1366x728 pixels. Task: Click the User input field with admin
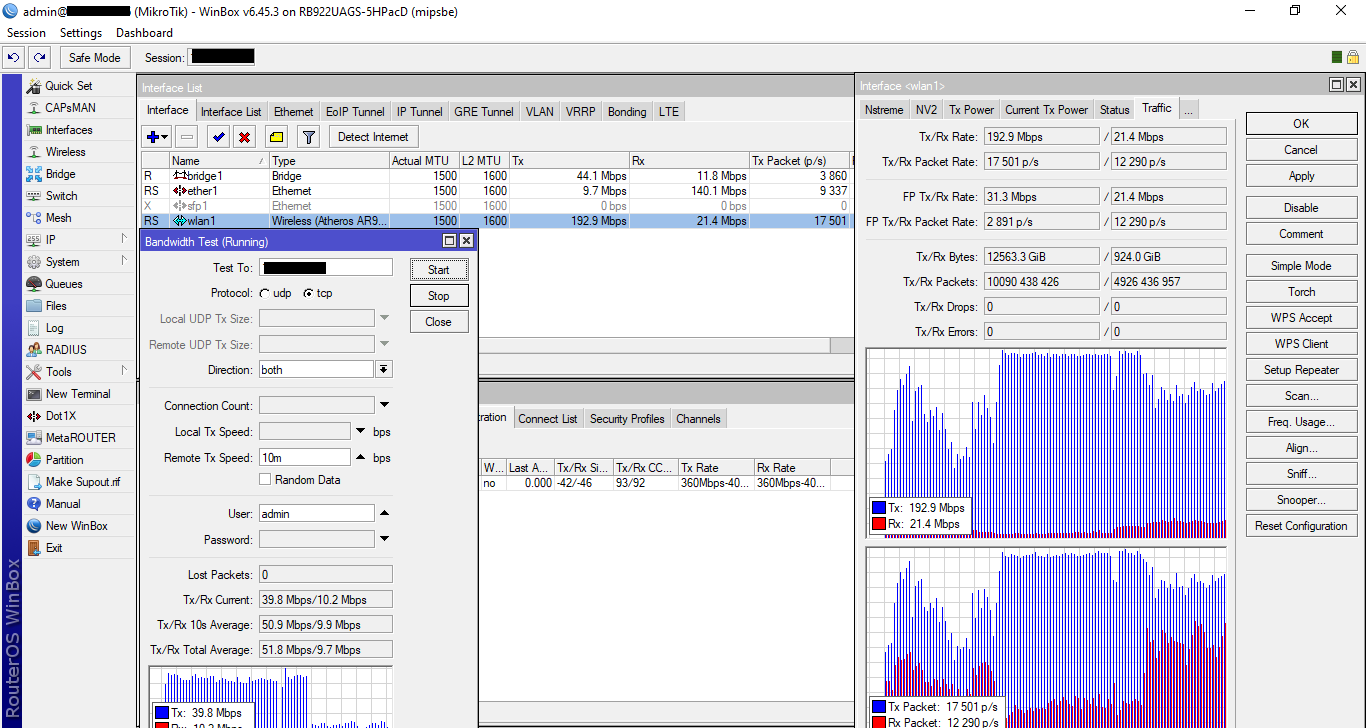316,514
